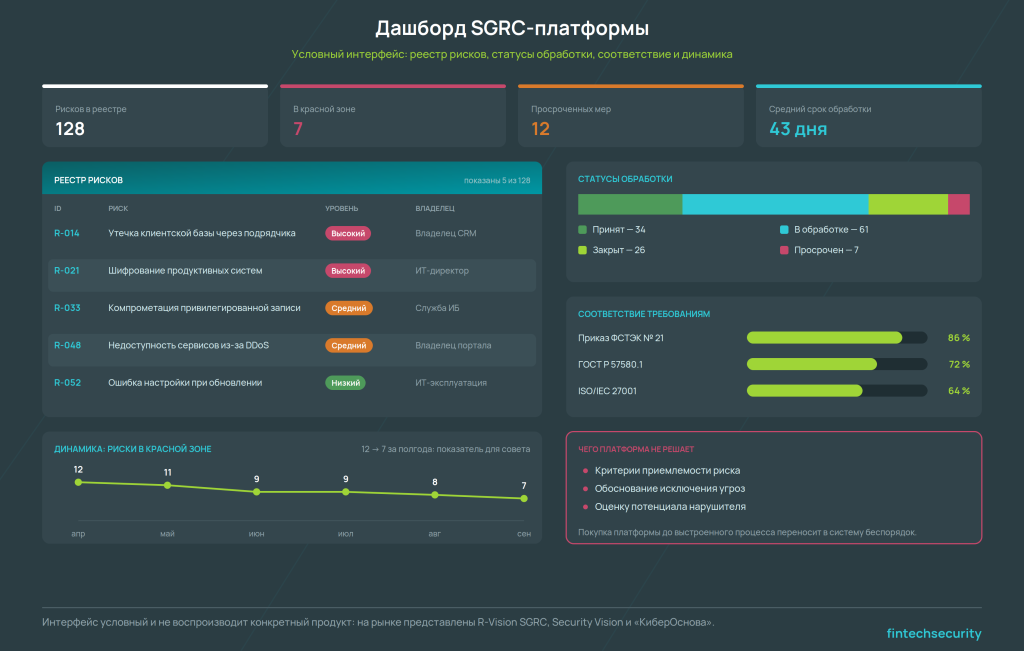
Task: Sort by the 'ID' column header
Action: 57,208
